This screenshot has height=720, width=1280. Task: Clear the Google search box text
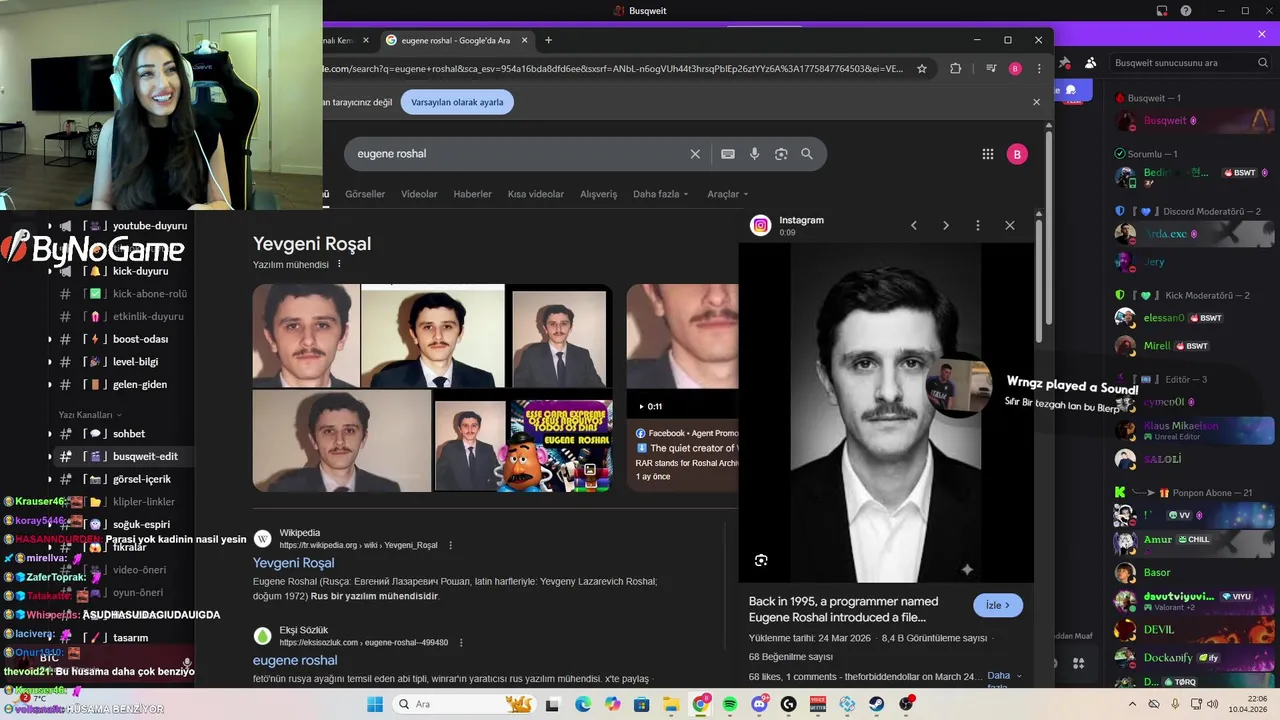tap(695, 154)
